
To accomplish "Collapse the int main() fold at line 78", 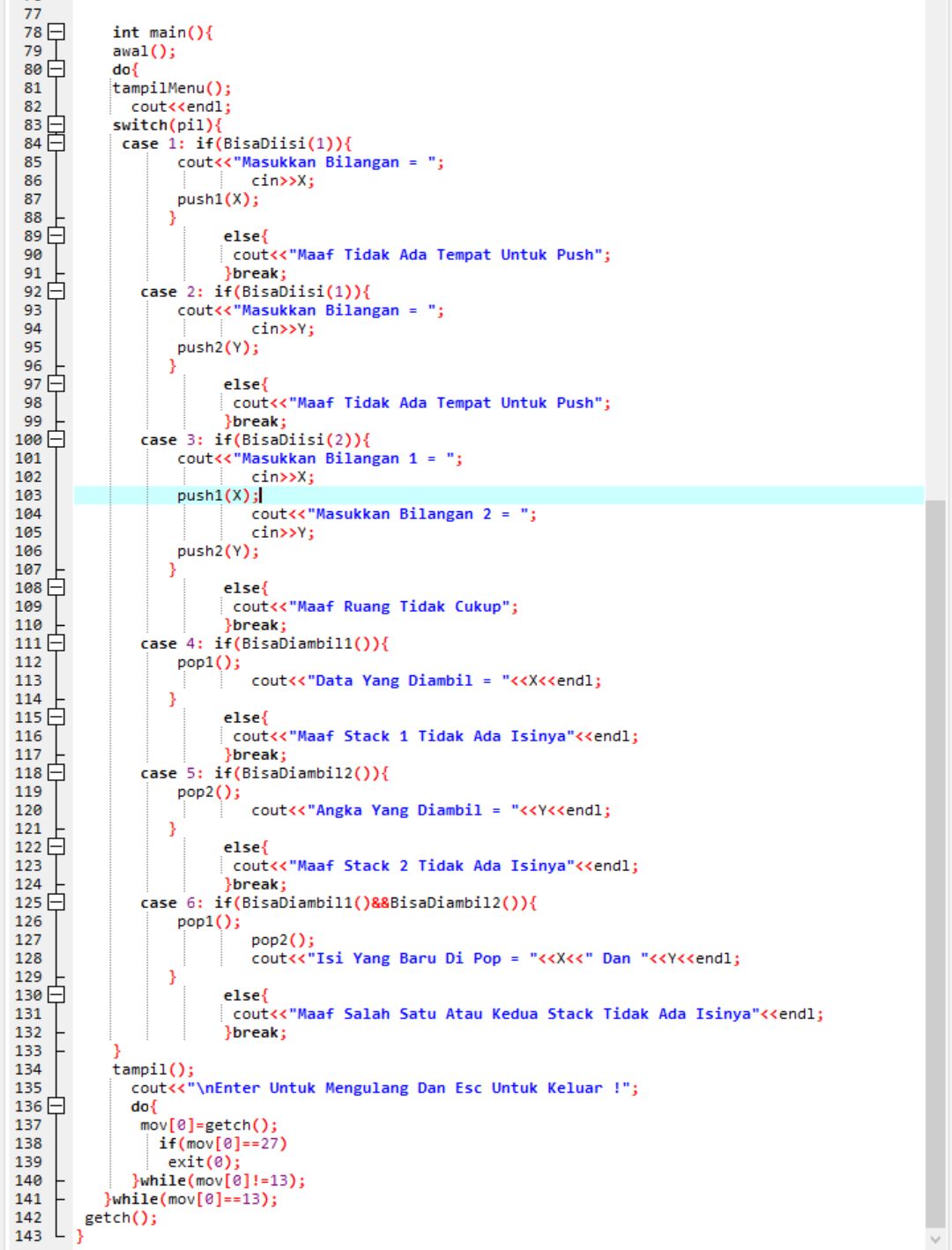I will tap(56, 33).
